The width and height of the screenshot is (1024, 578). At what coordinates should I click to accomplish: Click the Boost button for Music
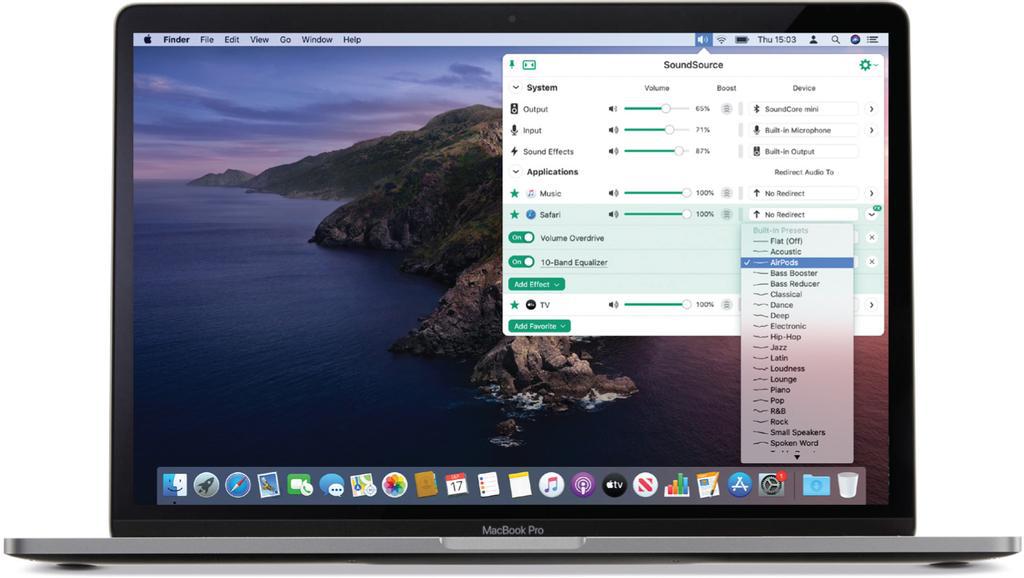[726, 193]
